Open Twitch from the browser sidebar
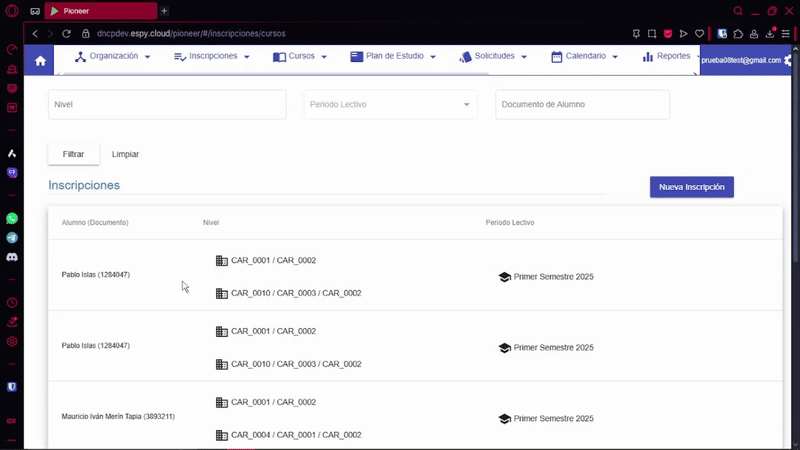 [x=12, y=172]
